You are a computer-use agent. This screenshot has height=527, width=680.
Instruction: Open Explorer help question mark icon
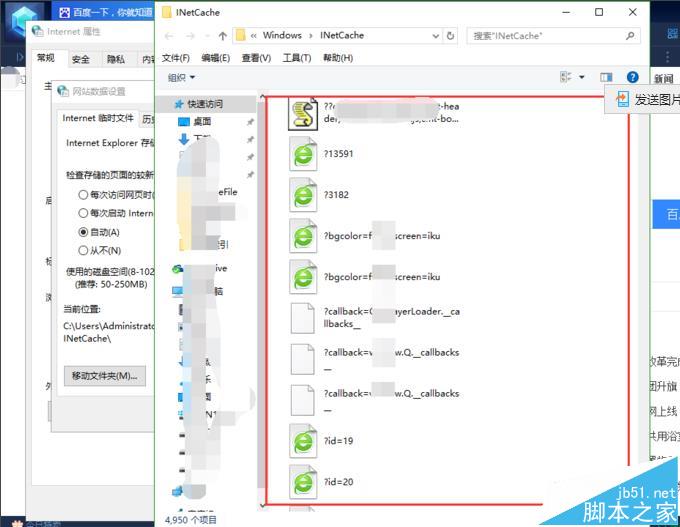pos(632,77)
